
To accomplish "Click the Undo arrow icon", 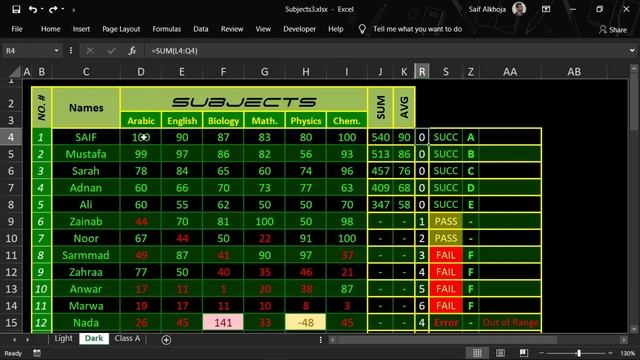I will 33,9.
